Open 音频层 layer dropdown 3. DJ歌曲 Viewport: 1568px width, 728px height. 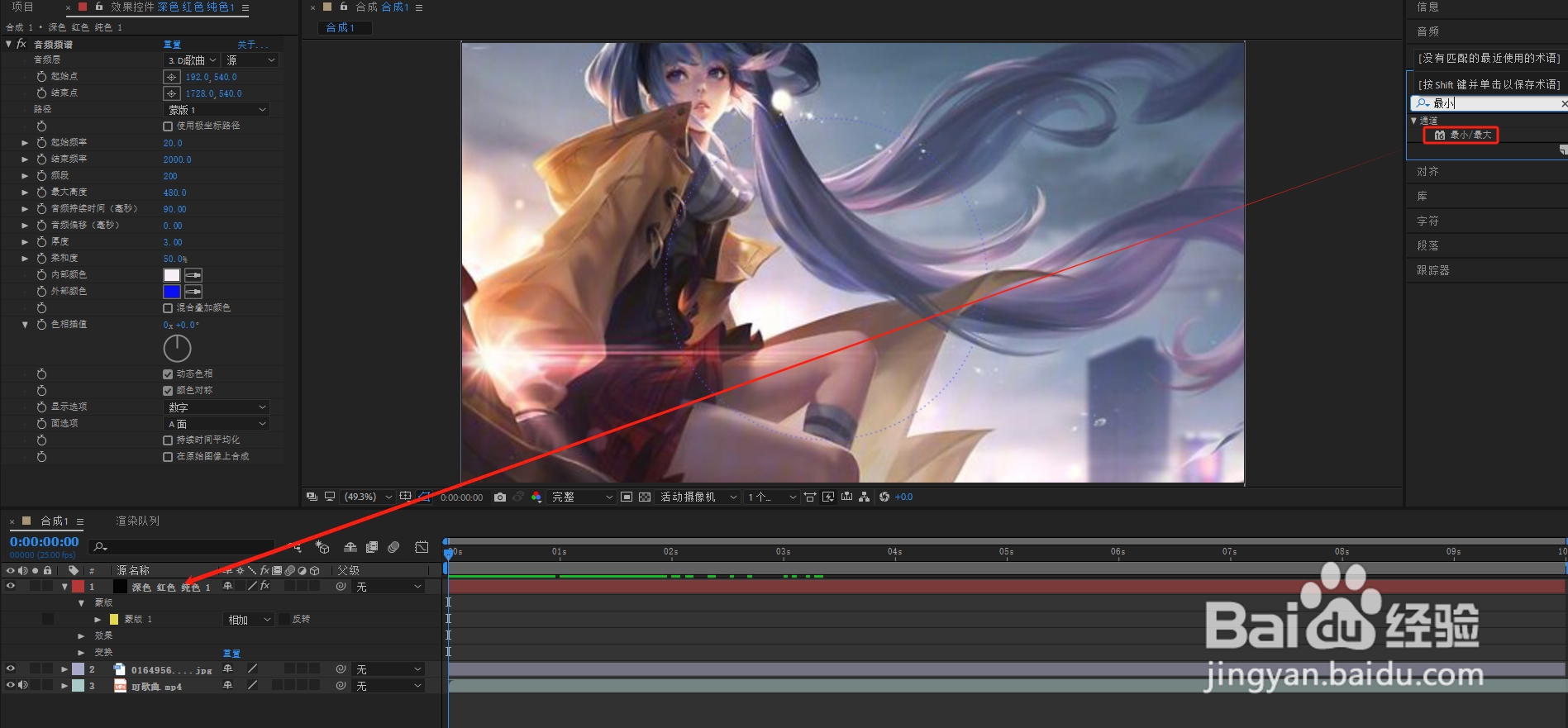coord(192,60)
